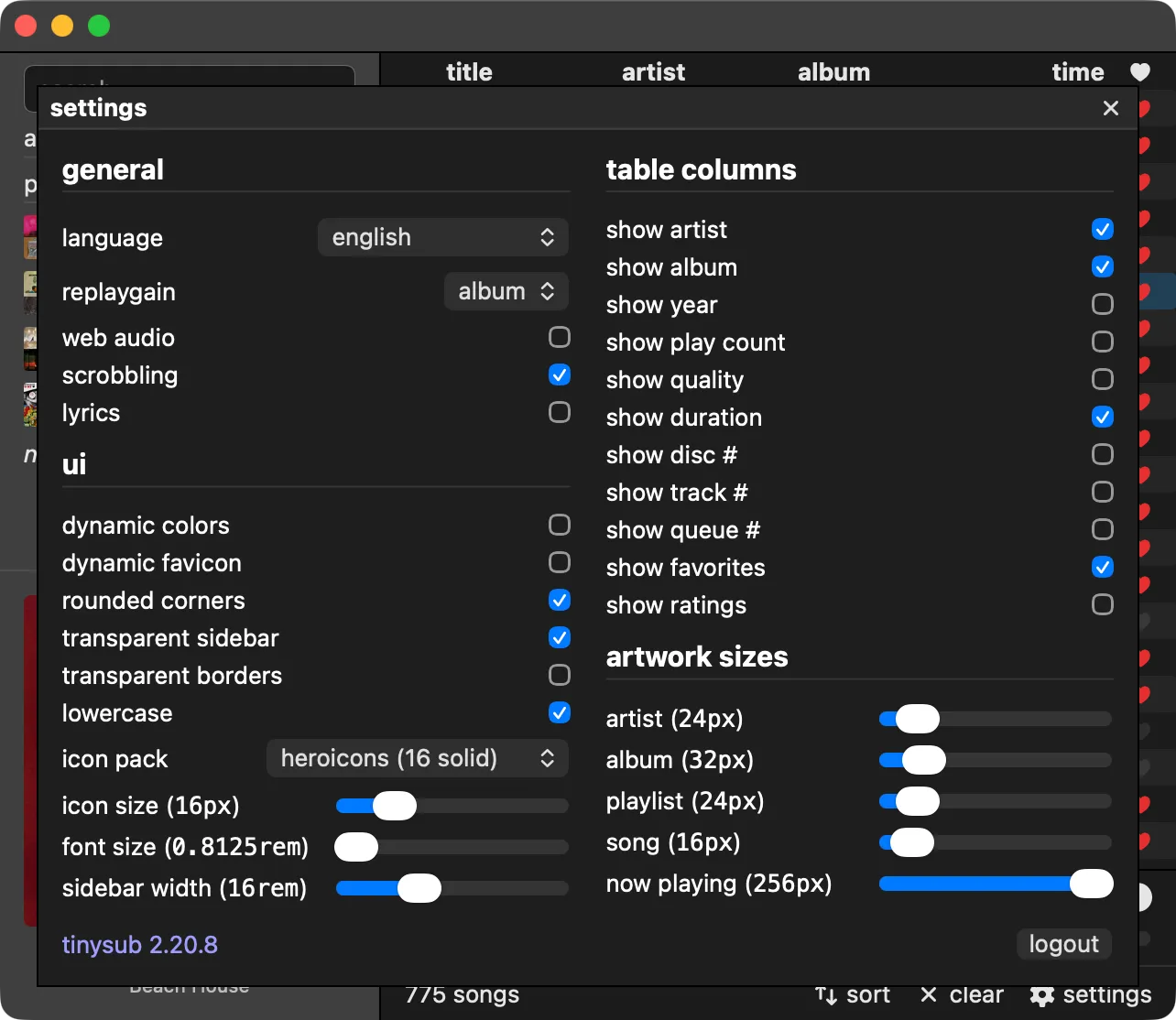The image size is (1176, 1020).
Task: Click the artist artwork size slider
Action: point(996,719)
